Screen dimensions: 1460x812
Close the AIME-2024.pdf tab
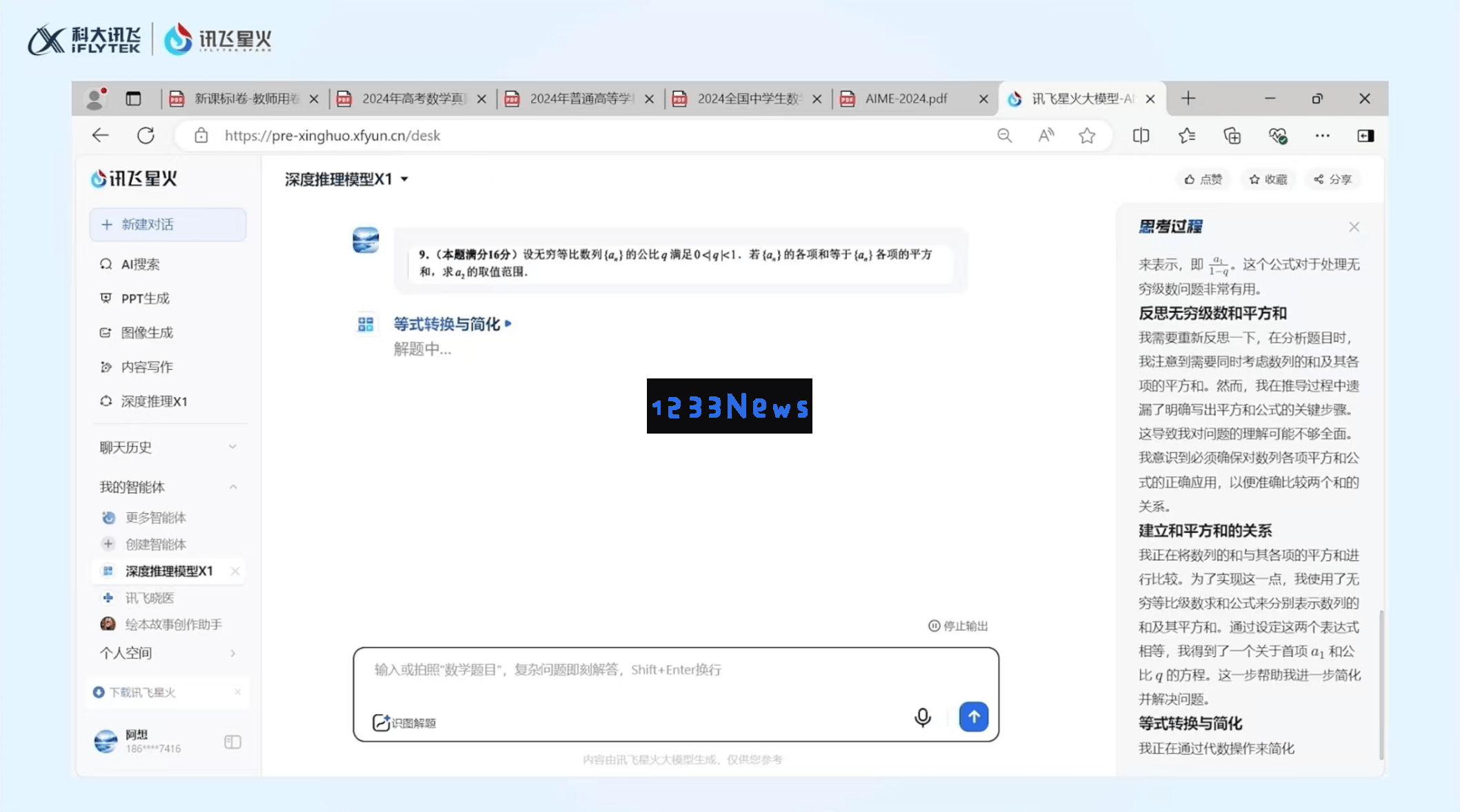point(983,99)
